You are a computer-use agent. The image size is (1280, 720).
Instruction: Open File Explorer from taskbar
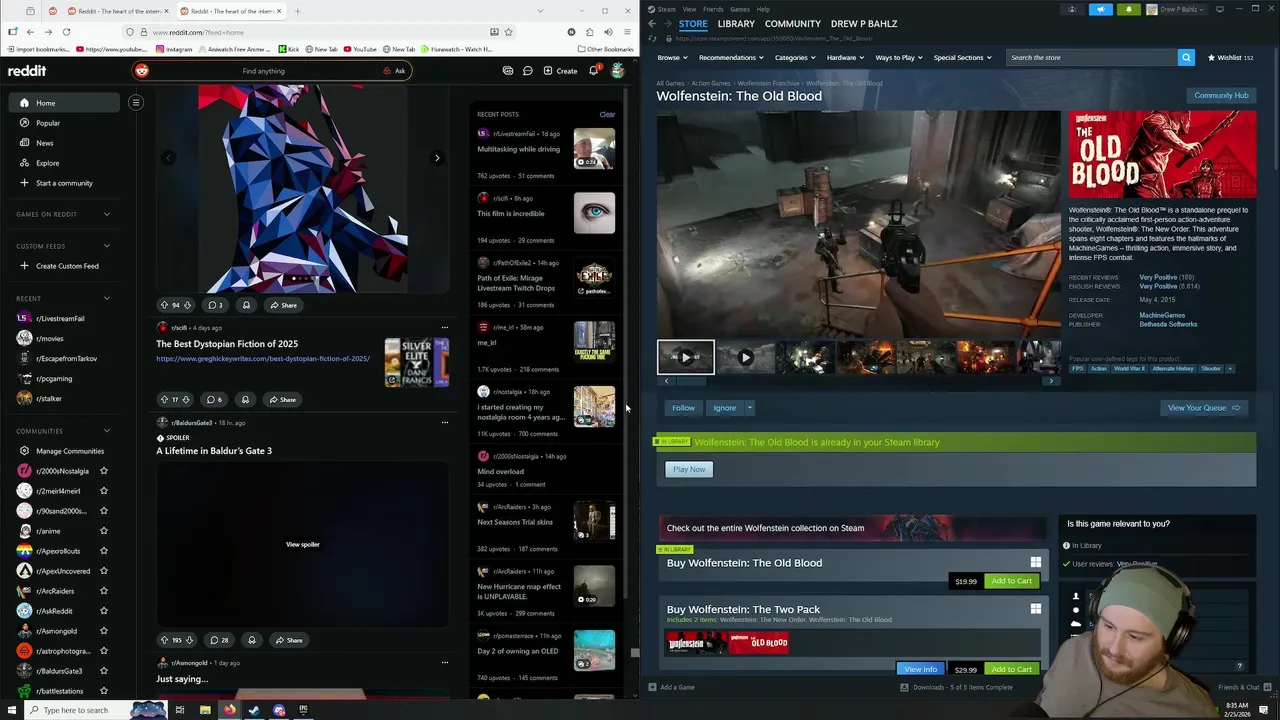(x=205, y=710)
